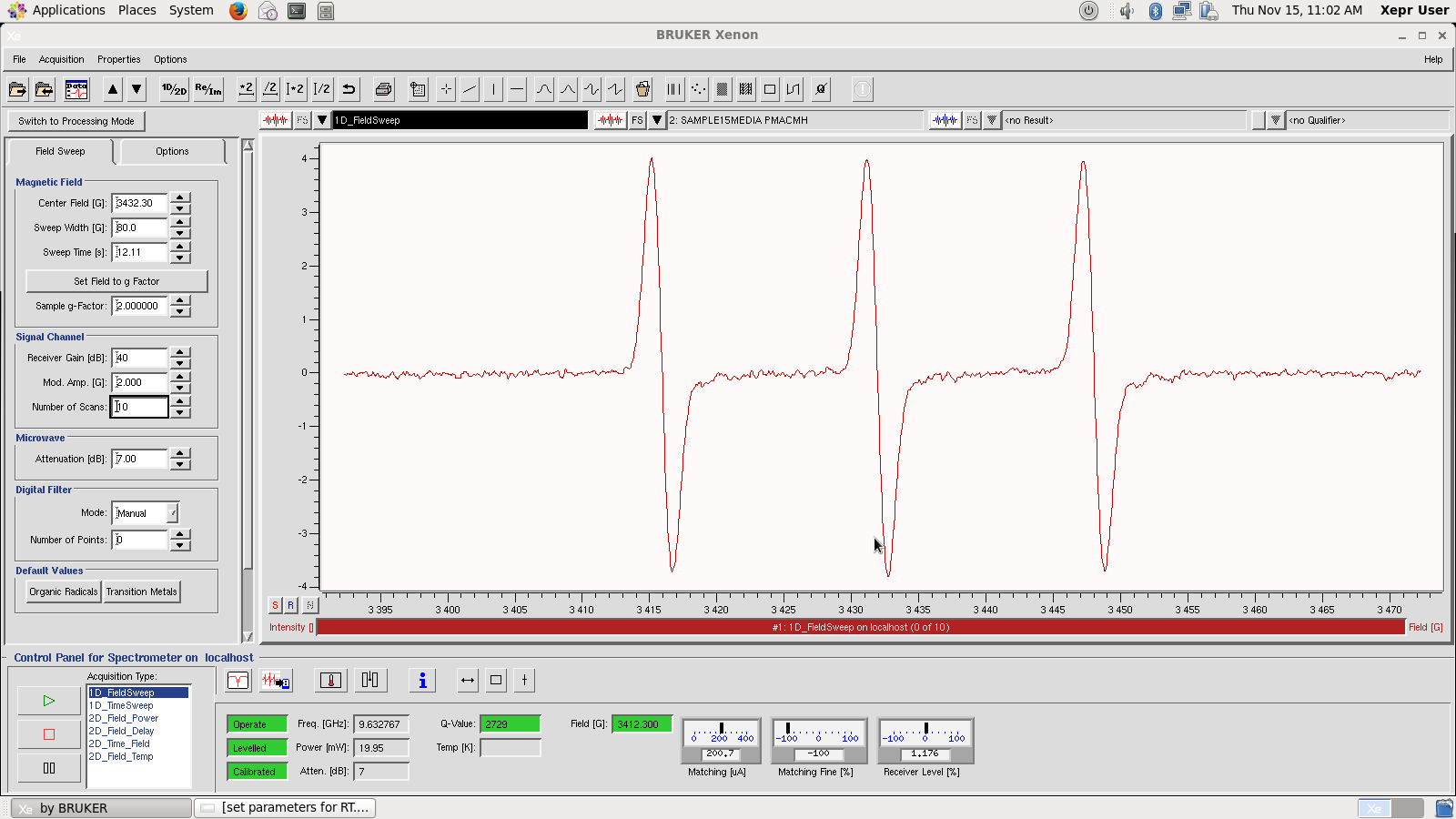Open the tuning dip window icon
This screenshot has height=819, width=1456.
tap(238, 681)
